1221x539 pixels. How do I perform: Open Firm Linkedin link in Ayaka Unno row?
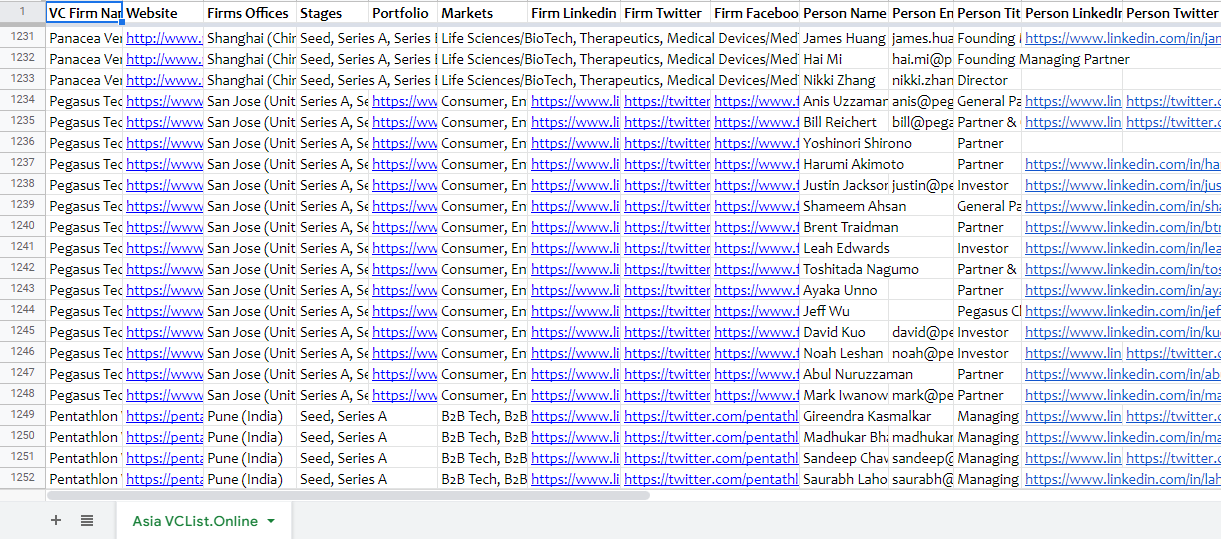click(575, 290)
